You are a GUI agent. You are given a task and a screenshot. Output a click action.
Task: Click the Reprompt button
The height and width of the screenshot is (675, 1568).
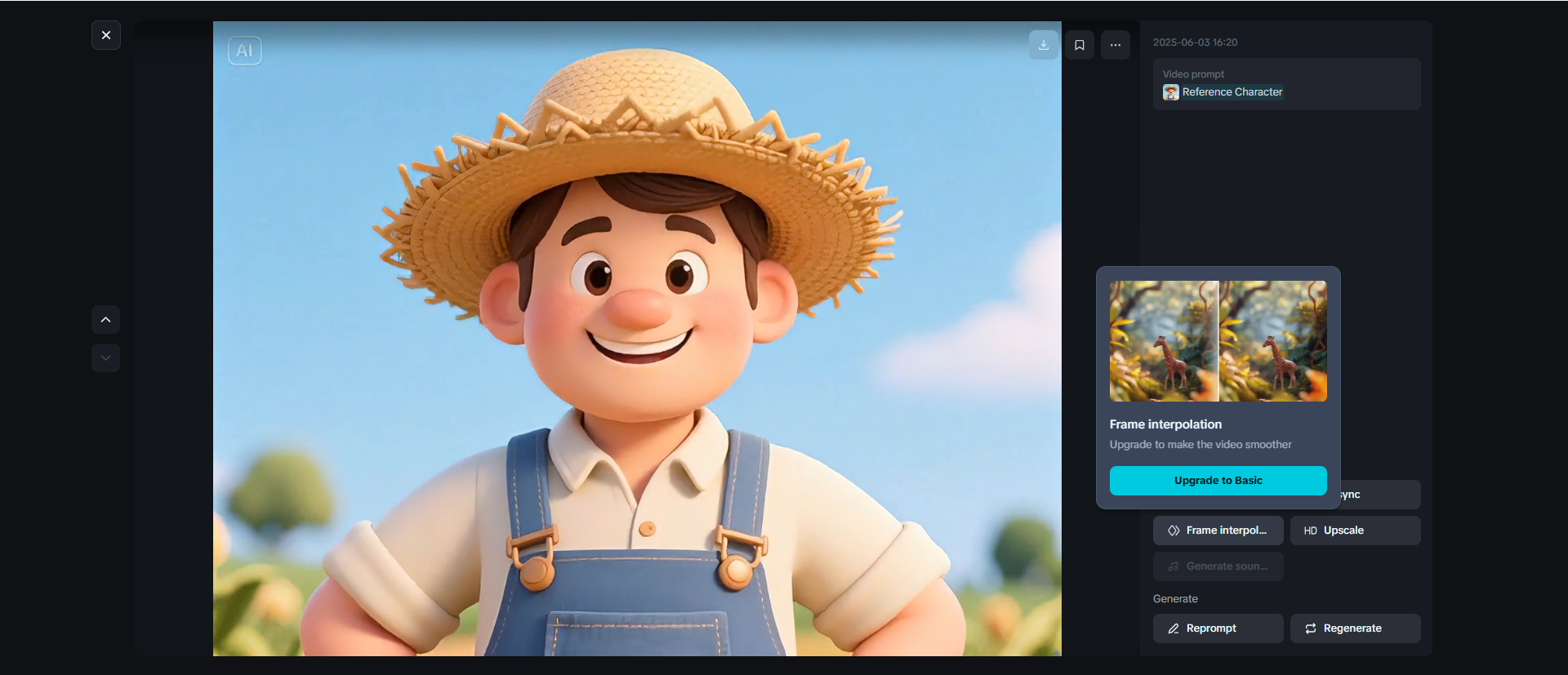point(1218,628)
